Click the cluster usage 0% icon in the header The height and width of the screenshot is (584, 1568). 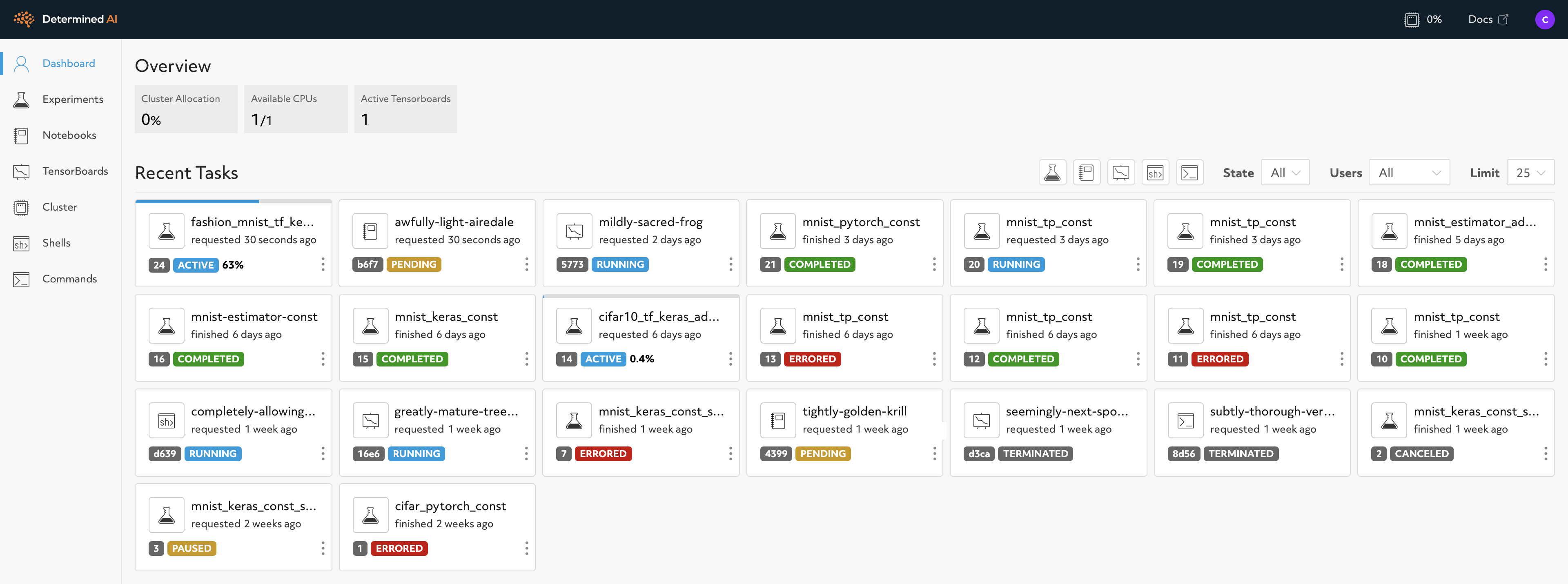coord(1412,20)
